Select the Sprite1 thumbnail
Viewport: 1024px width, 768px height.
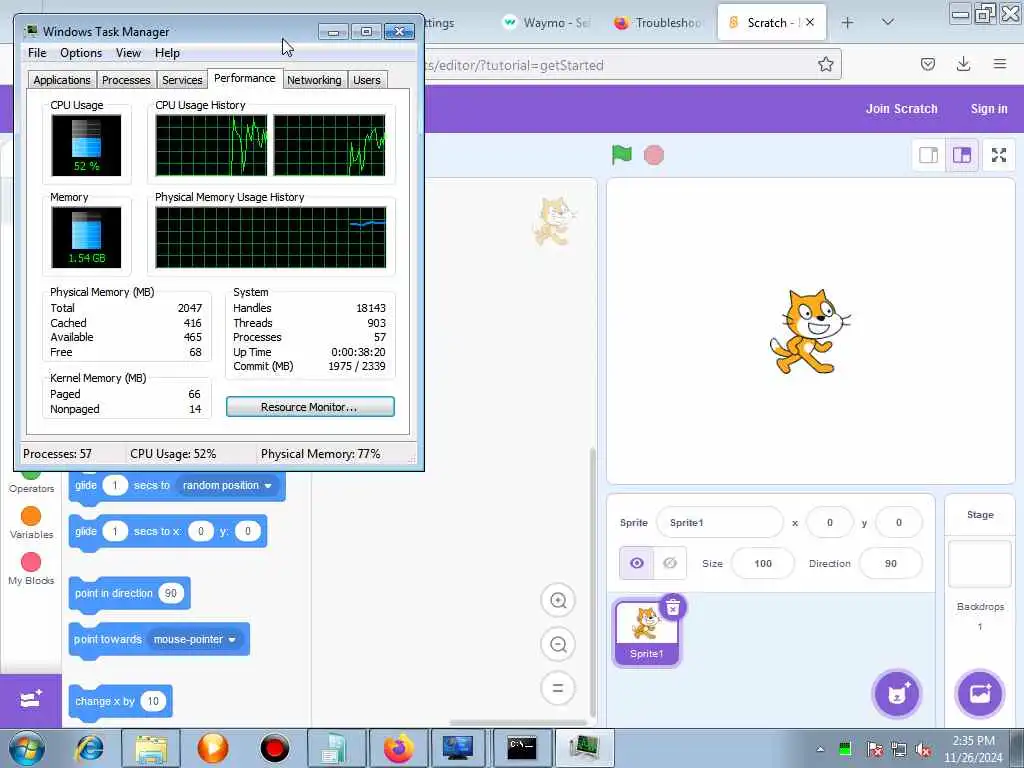tap(646, 632)
